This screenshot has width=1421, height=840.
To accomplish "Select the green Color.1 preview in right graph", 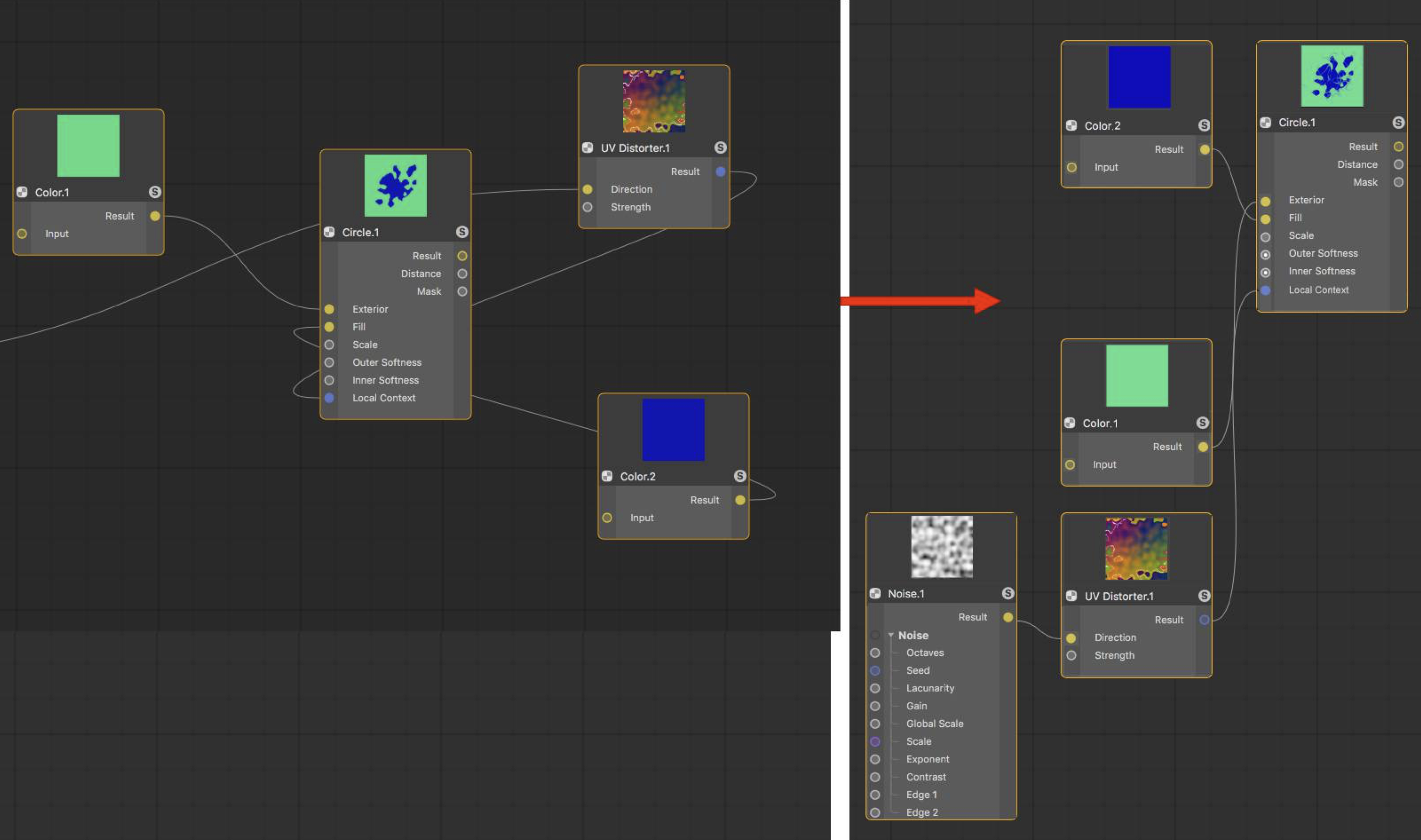I will point(1137,375).
